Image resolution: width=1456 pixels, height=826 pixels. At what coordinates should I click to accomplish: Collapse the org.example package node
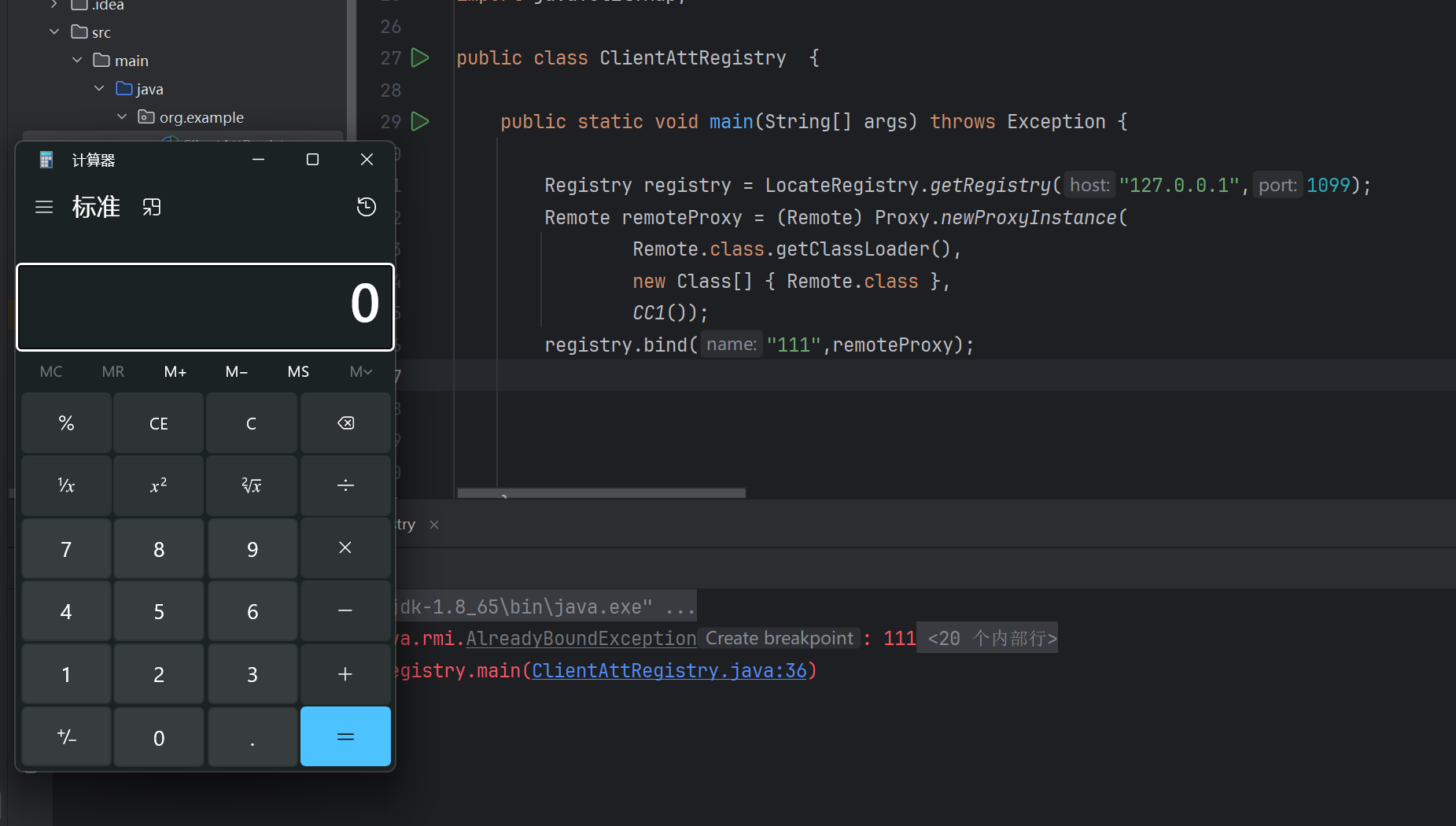click(122, 117)
